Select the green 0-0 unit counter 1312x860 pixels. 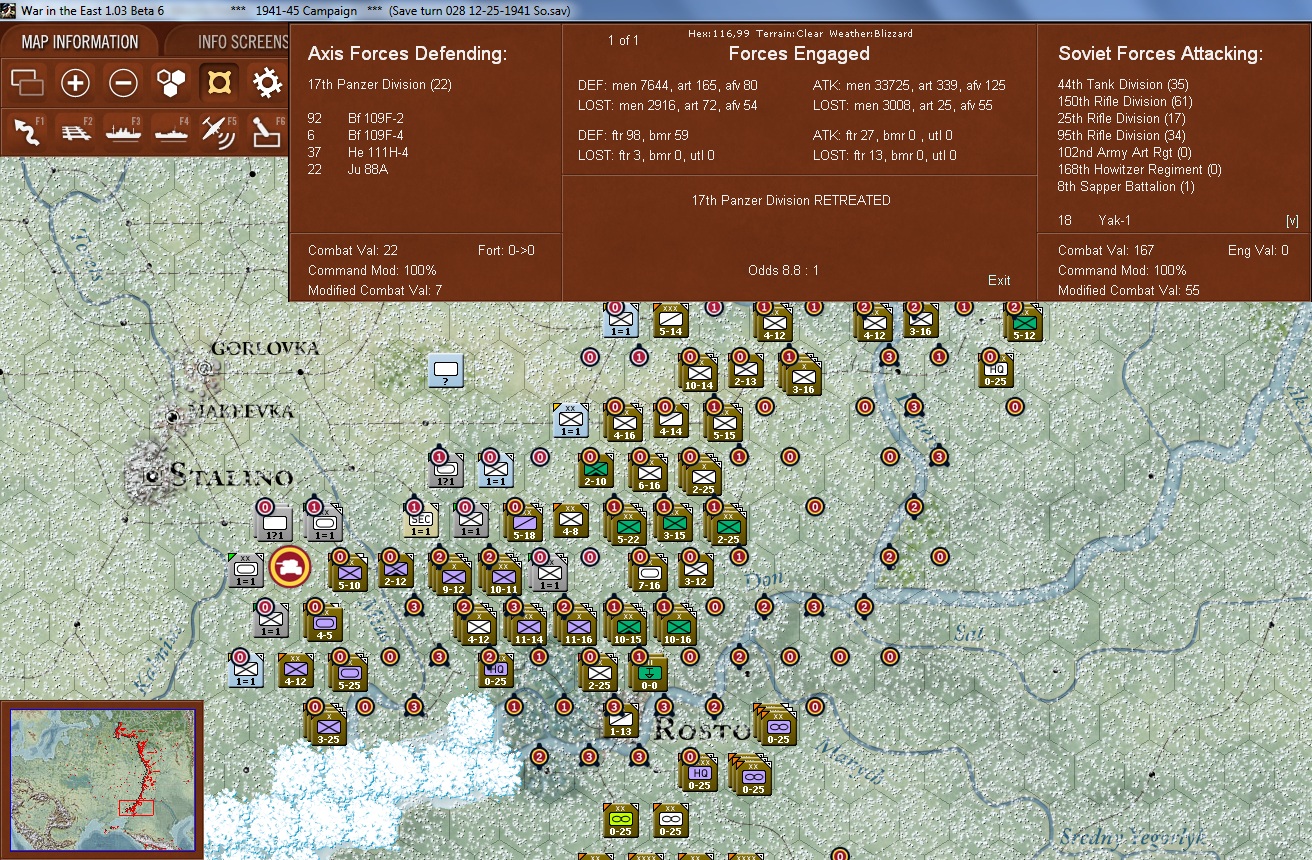click(648, 671)
